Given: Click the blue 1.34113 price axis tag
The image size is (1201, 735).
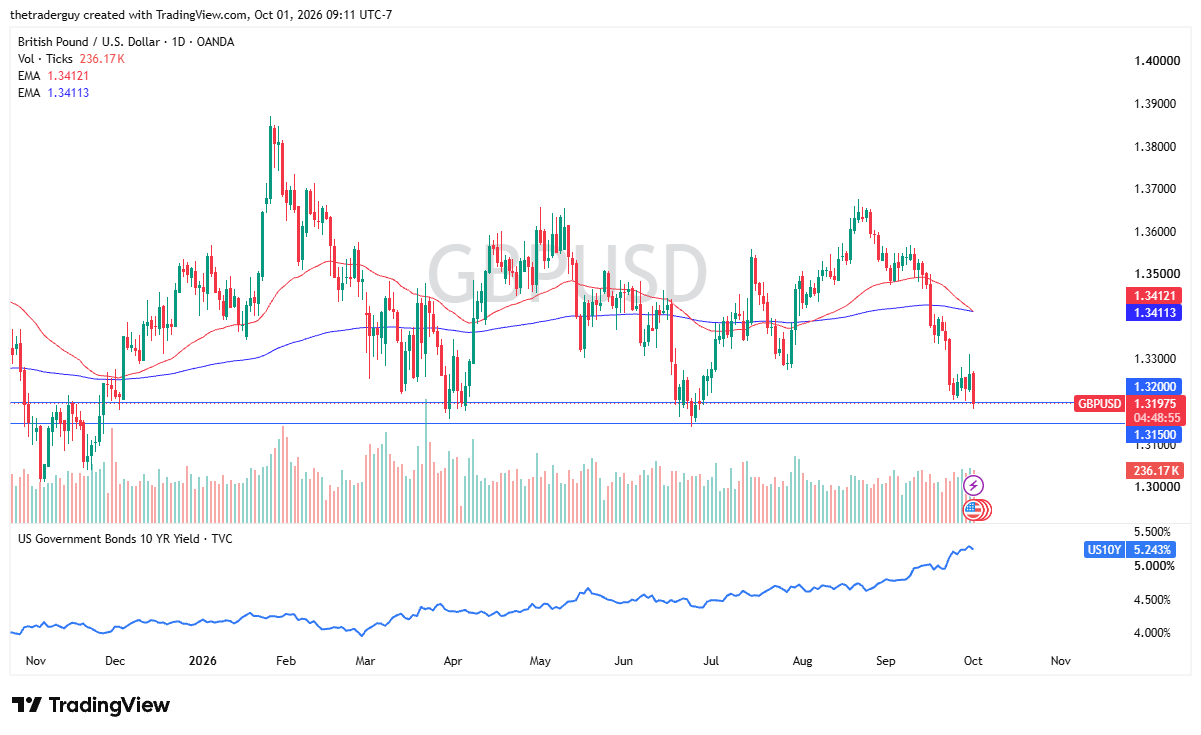Looking at the screenshot, I should point(1155,313).
